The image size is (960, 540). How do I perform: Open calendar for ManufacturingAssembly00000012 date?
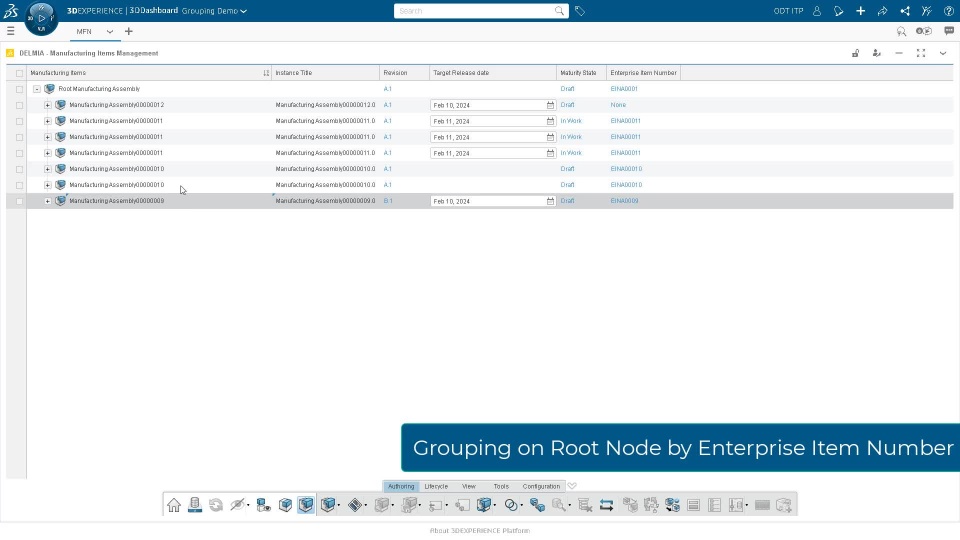tap(550, 105)
